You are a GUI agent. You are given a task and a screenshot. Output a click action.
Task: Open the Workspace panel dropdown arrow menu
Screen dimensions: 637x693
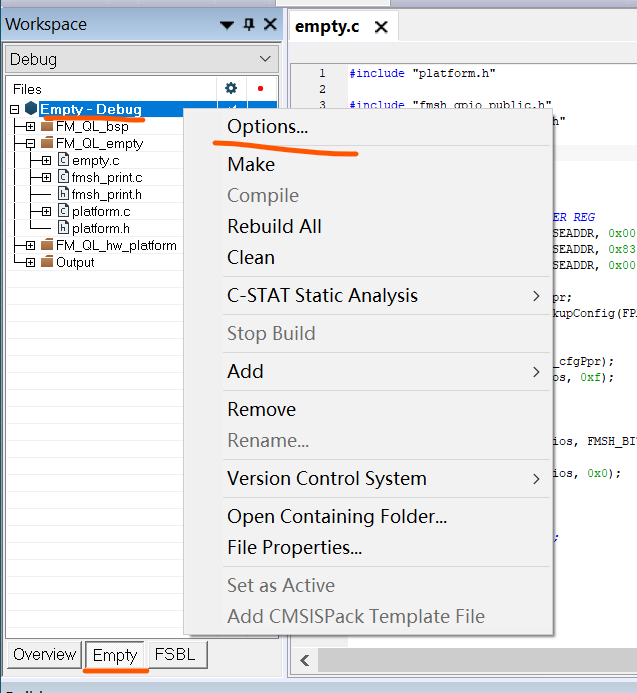point(228,25)
